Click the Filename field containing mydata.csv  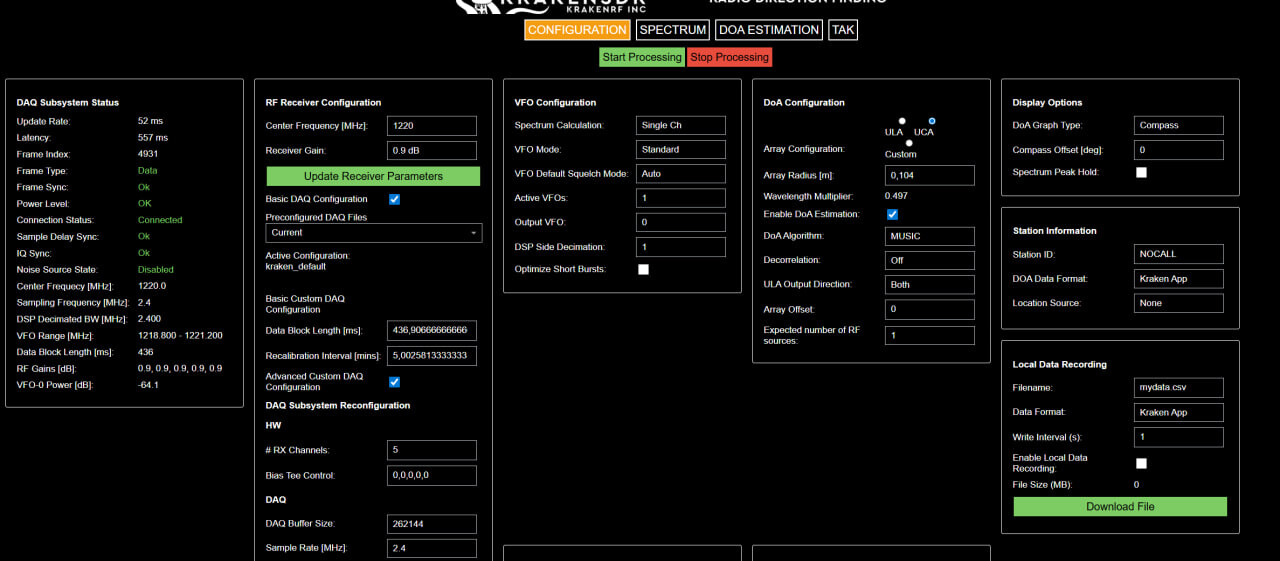point(1178,388)
